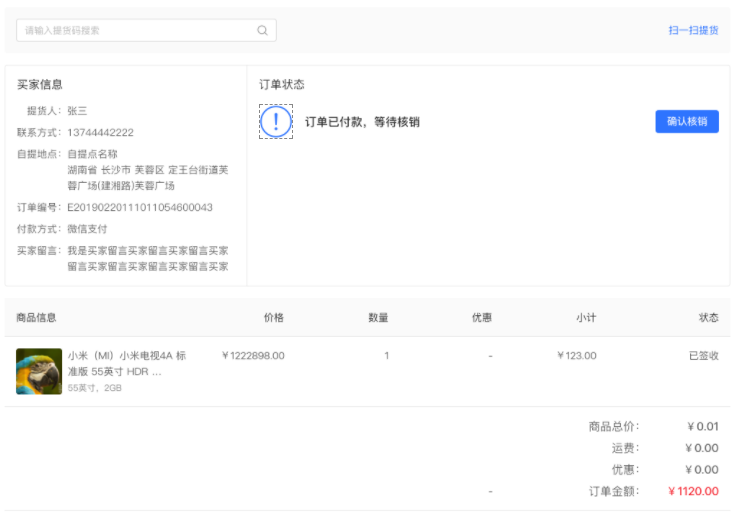Screen dimensions: 737x513
Task: Click the 优惠 column header
Action: click(x=482, y=318)
